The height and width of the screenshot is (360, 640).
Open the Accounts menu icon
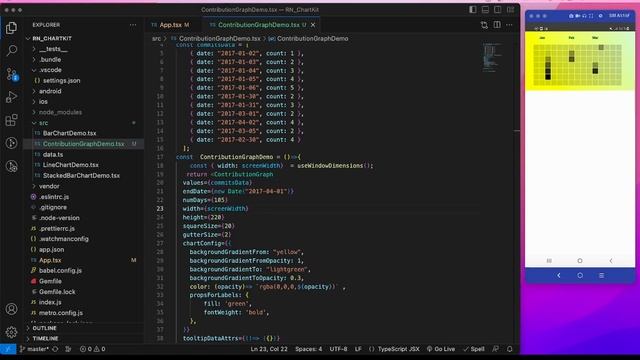(x=11, y=309)
